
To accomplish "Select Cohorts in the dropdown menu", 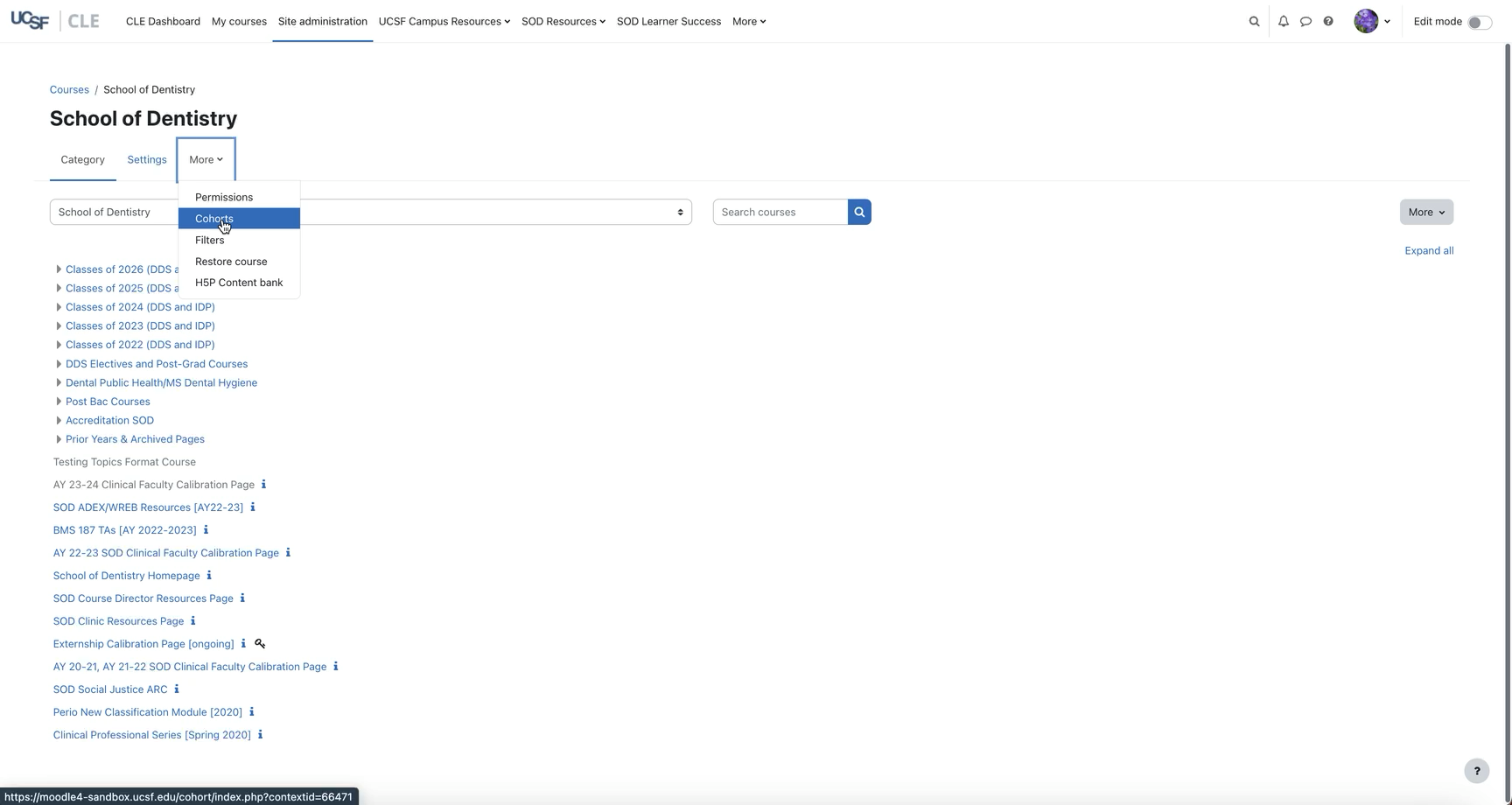I will tap(239, 219).
